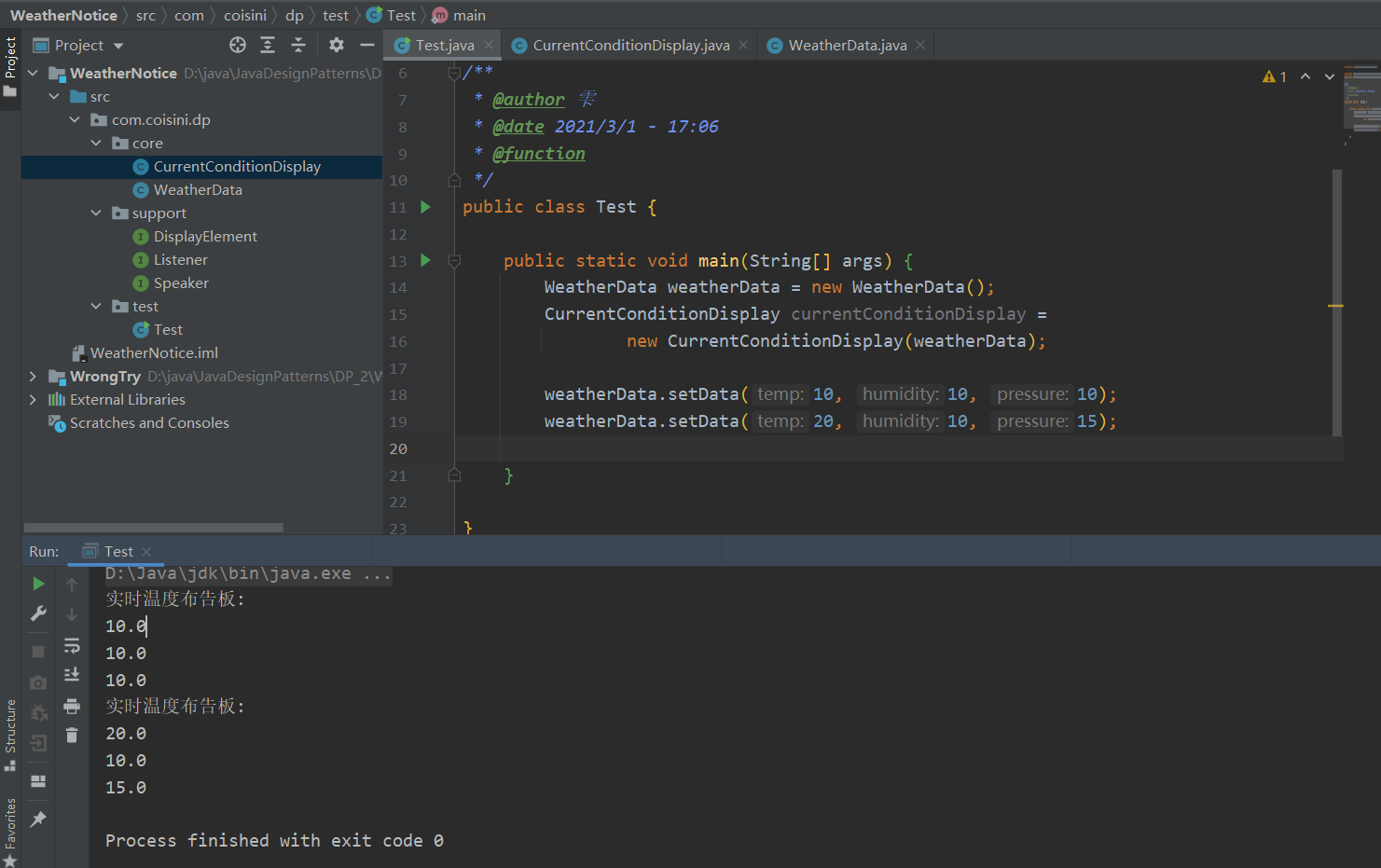Screen dimensions: 1381x868
Task: Collapse the support package
Action: [x=96, y=213]
